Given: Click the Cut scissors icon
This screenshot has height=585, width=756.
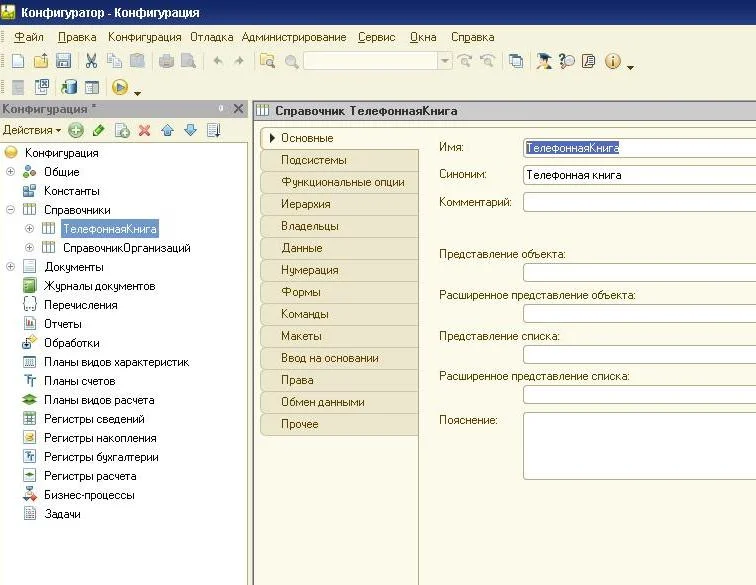Looking at the screenshot, I should [91, 61].
